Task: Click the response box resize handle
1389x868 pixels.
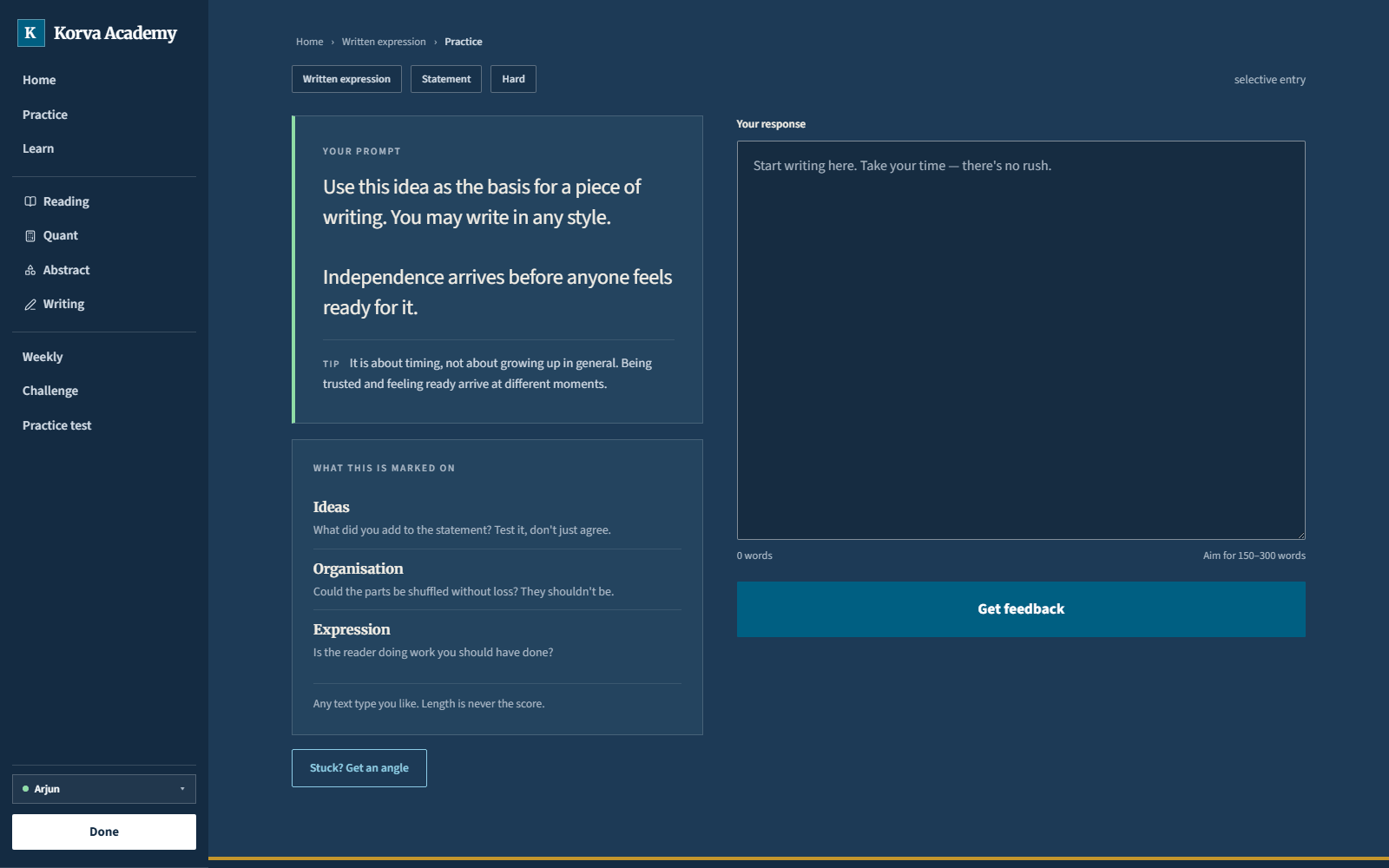Action: point(1300,535)
